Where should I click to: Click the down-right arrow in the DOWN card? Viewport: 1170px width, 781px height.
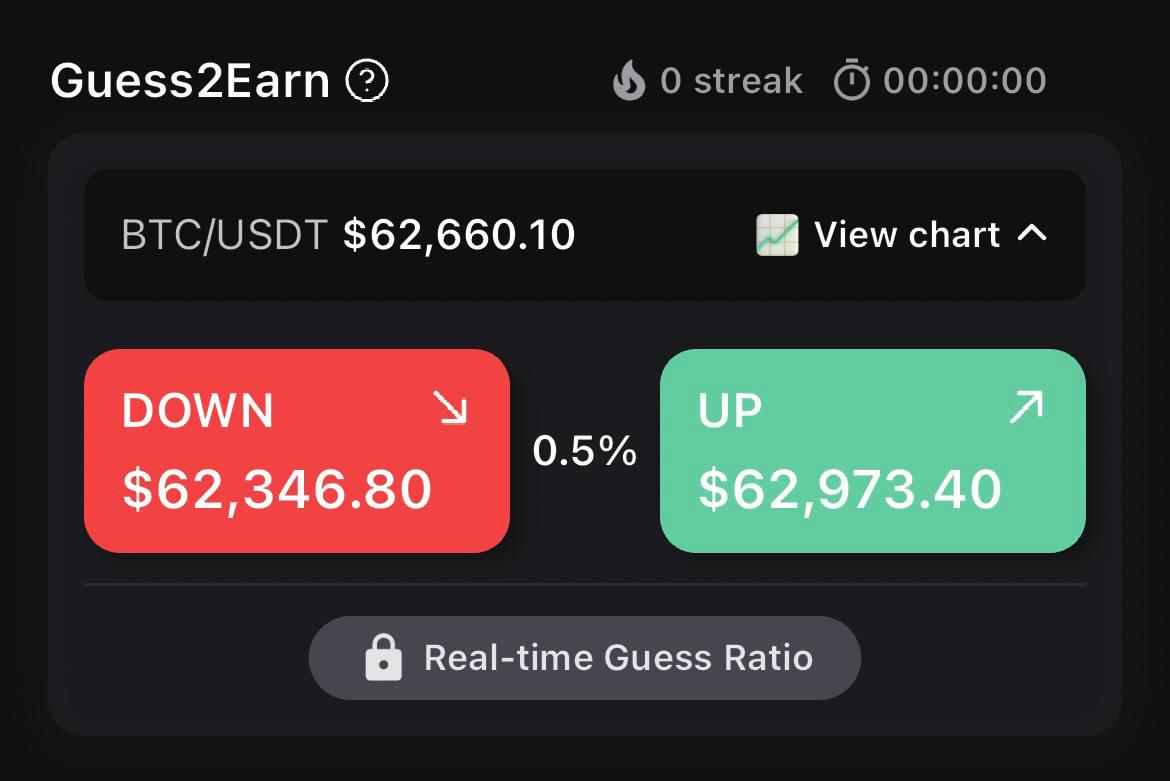tap(450, 408)
